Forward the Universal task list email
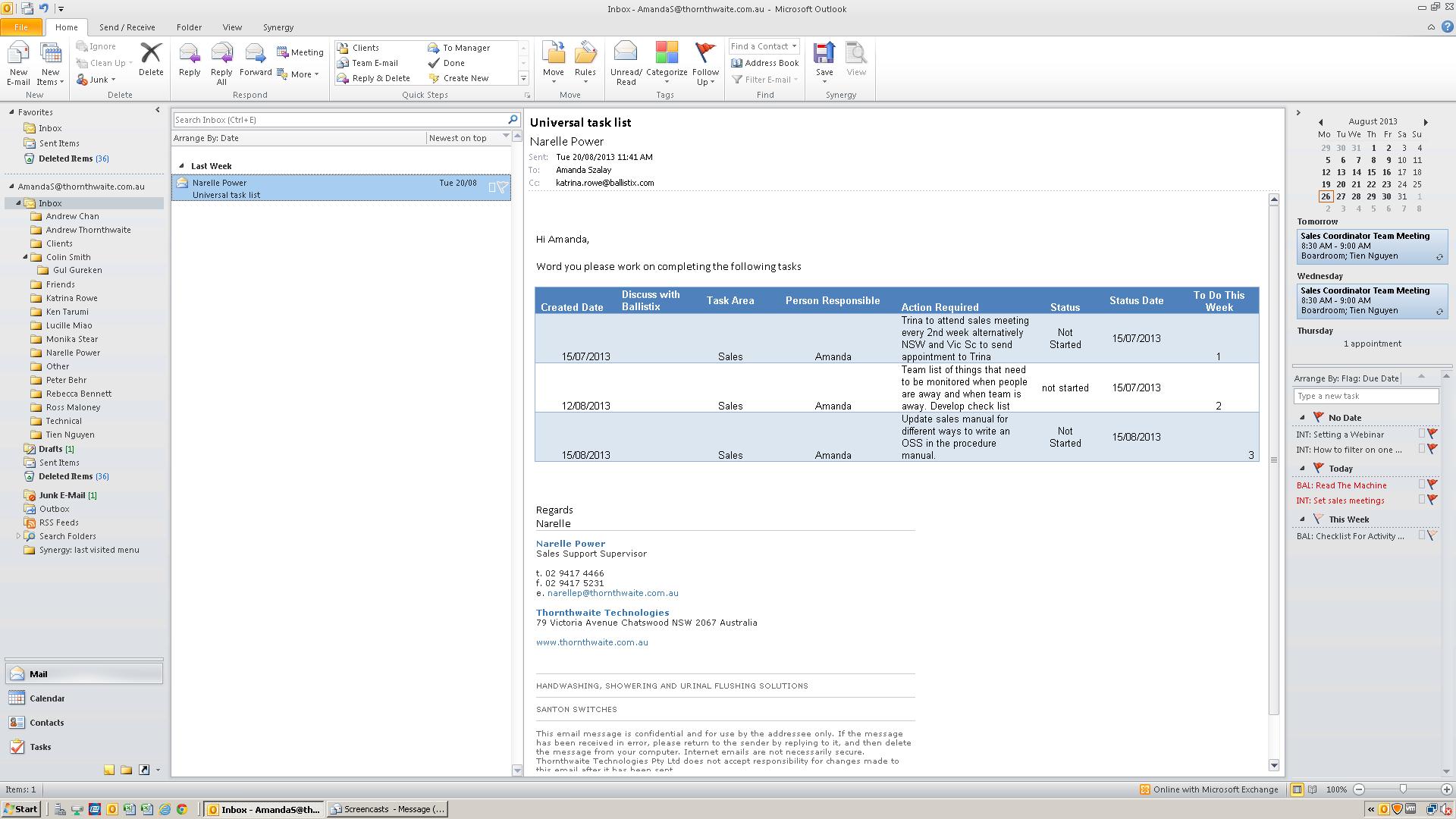Image resolution: width=1456 pixels, height=819 pixels. coord(256,61)
